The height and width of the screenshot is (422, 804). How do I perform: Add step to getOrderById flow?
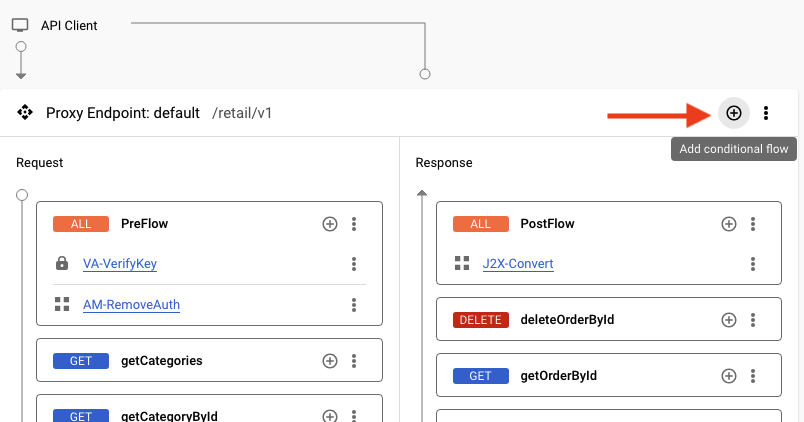729,376
